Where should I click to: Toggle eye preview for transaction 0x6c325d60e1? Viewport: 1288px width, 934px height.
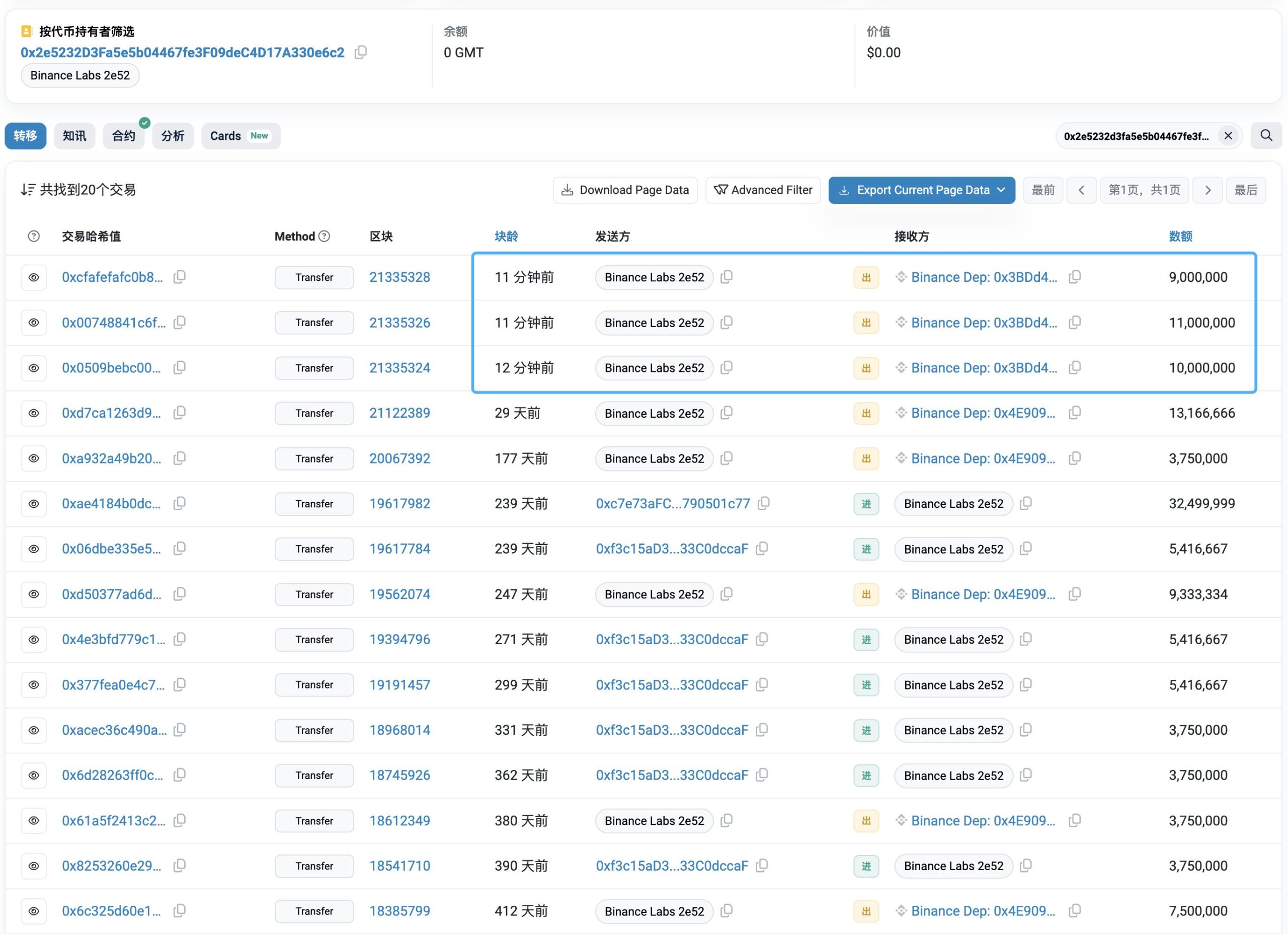click(34, 911)
